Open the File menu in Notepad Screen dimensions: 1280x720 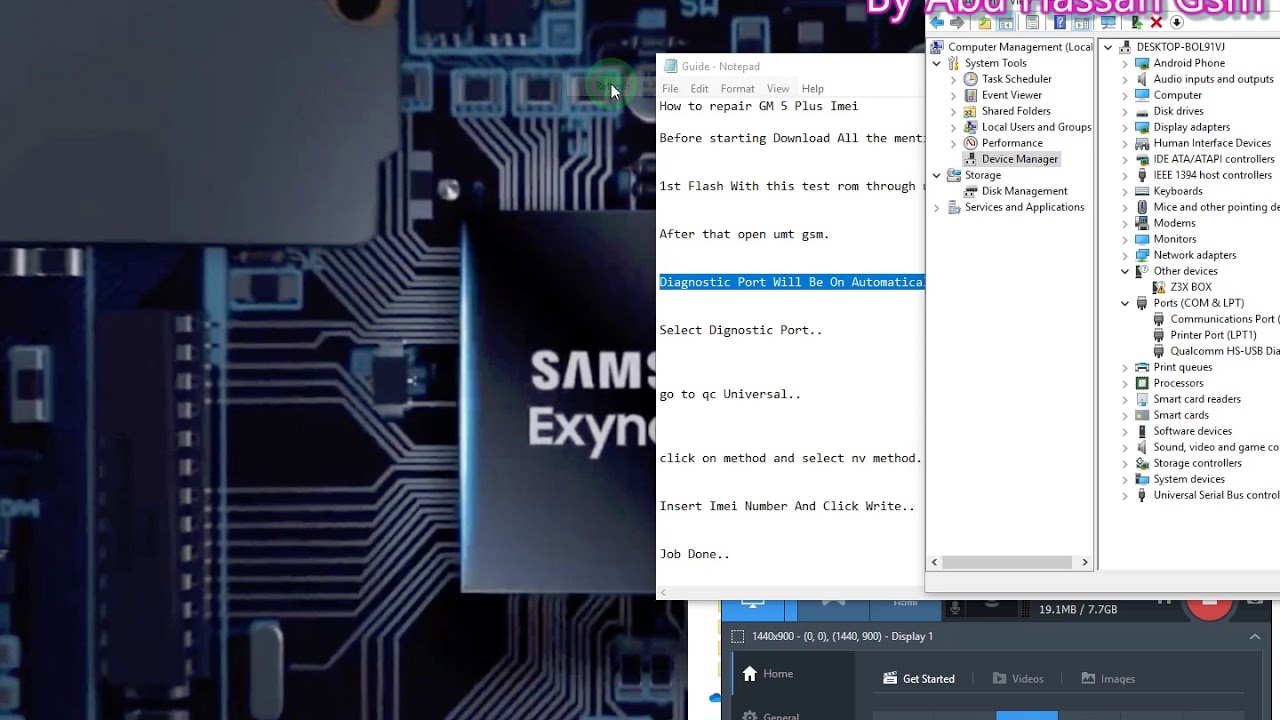tap(670, 89)
